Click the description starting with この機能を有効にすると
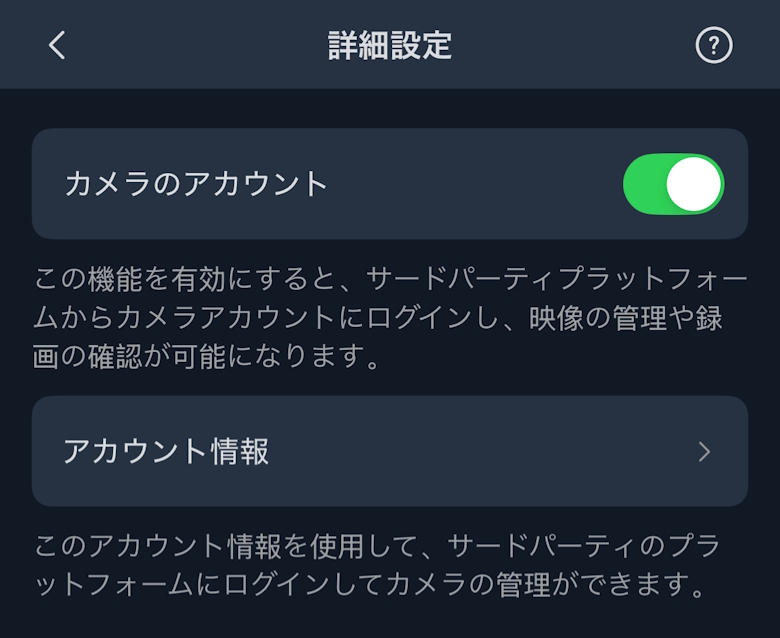 click(380, 318)
